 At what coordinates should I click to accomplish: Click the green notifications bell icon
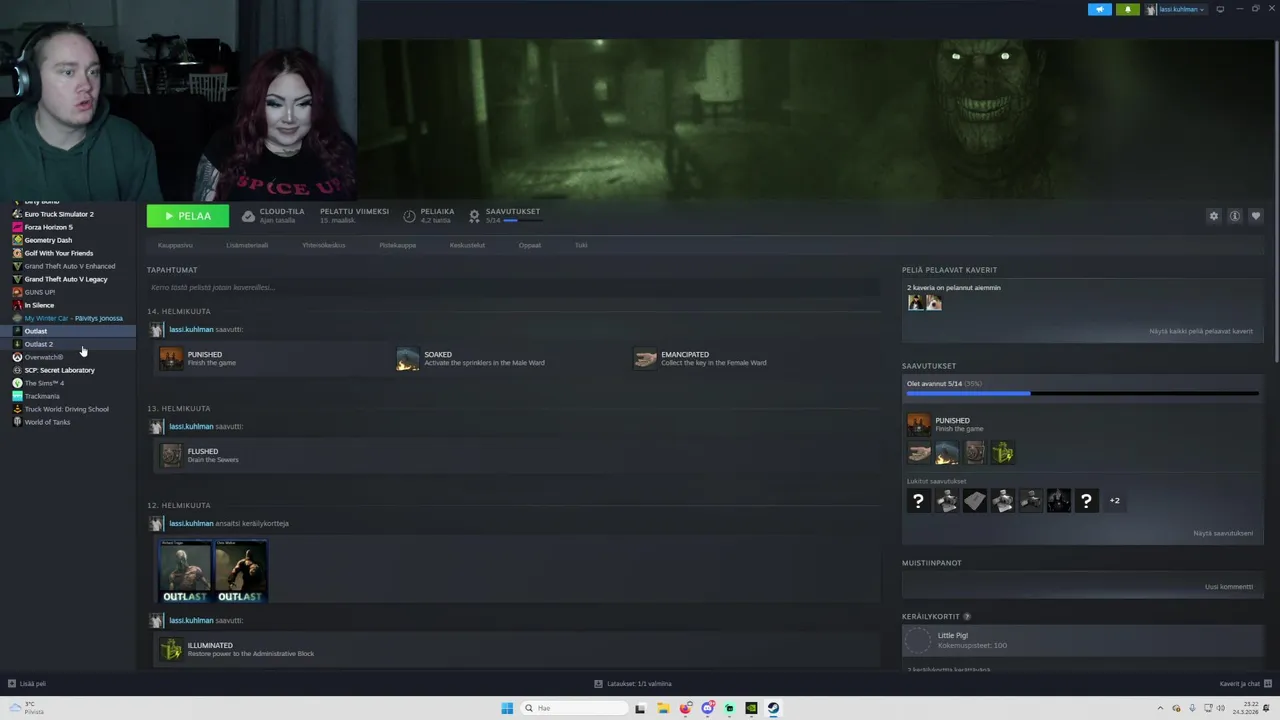[x=1128, y=9]
